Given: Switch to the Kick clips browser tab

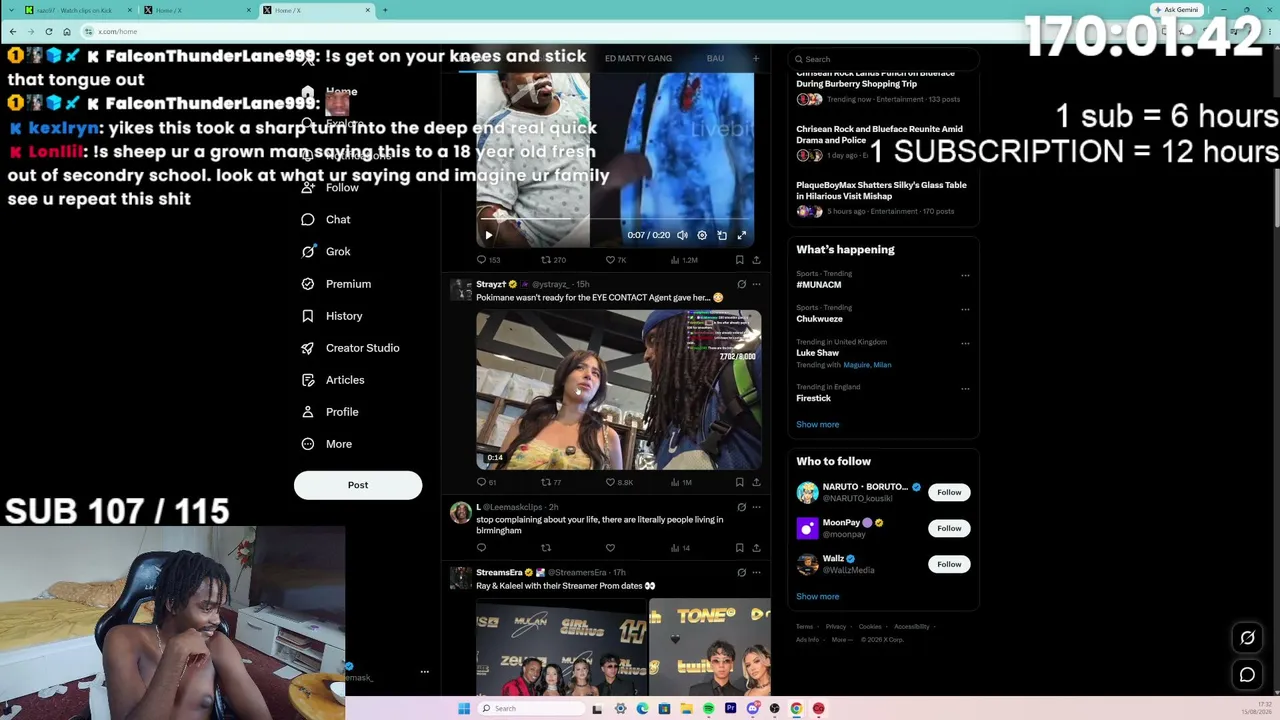Looking at the screenshot, I should pos(75,10).
